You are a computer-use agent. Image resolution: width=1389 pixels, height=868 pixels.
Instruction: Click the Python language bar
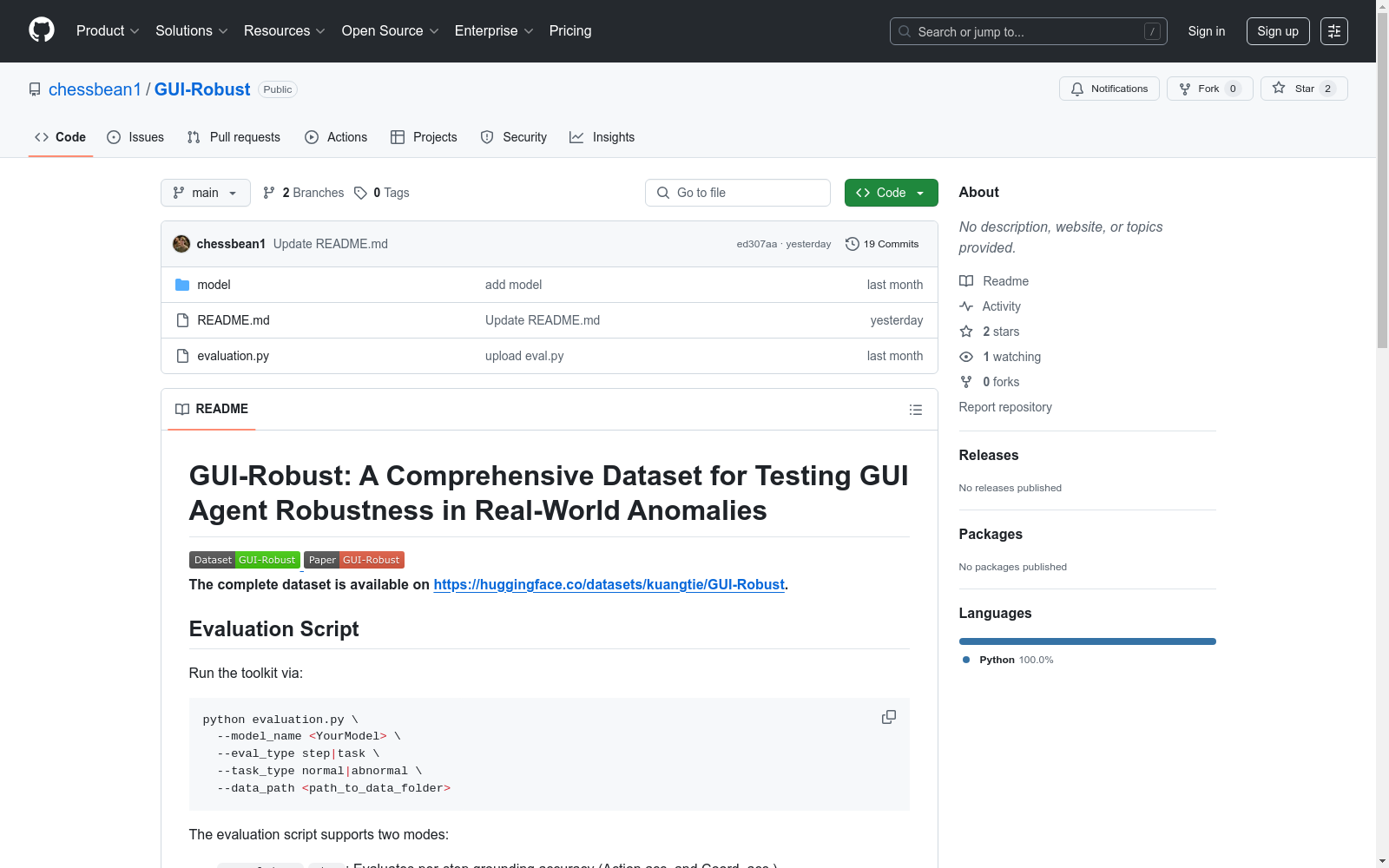coord(1088,641)
